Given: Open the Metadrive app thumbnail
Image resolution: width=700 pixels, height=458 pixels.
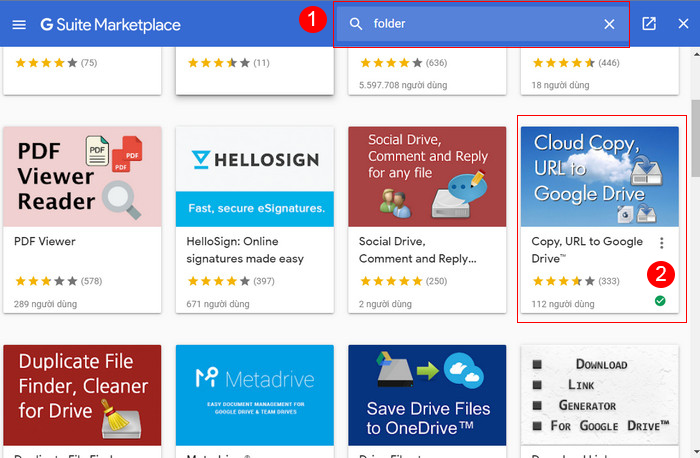Looking at the screenshot, I should click(255, 395).
